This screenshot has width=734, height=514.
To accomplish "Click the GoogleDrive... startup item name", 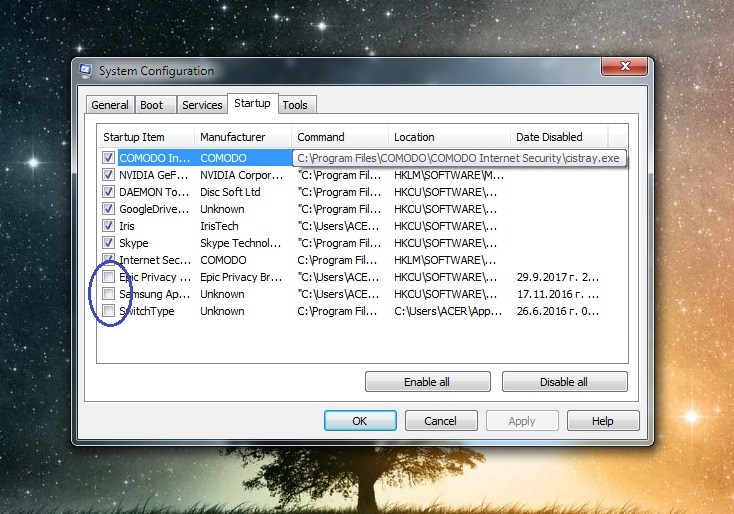I will [154, 209].
